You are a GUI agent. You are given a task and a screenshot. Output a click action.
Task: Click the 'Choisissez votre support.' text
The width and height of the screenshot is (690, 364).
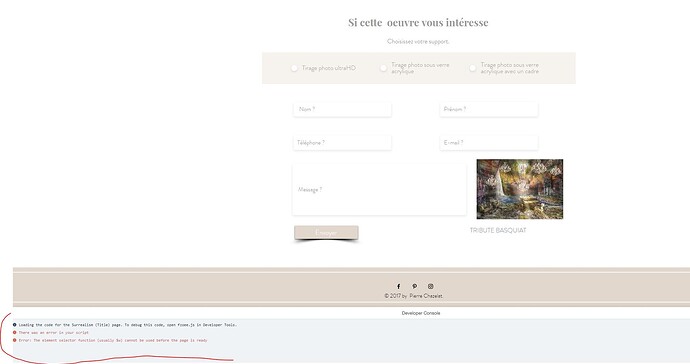coord(418,41)
